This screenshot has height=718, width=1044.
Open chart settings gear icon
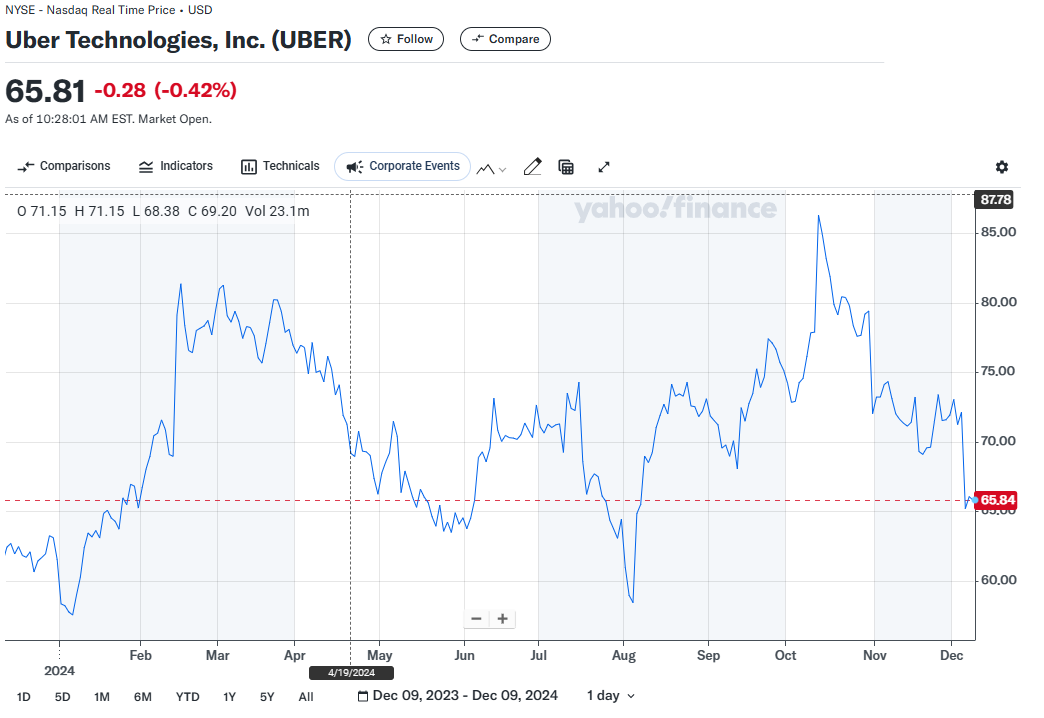(x=1001, y=167)
